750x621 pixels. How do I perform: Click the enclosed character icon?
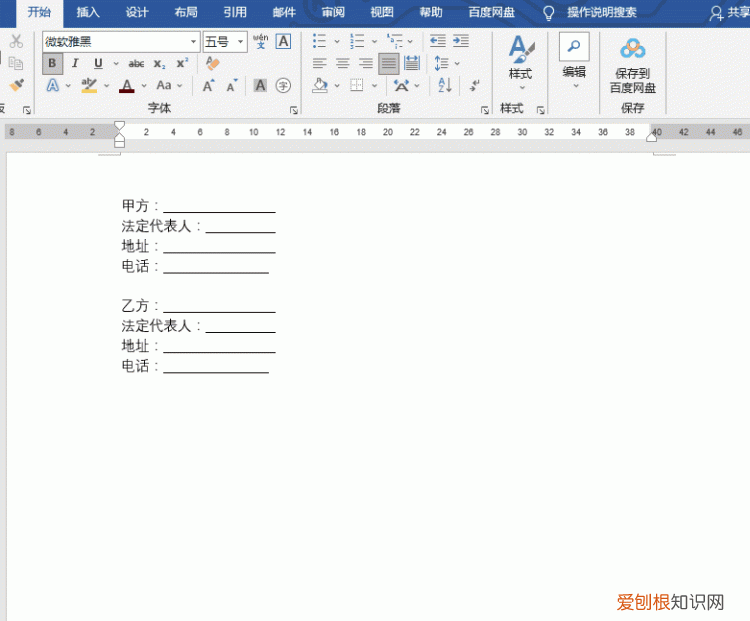(283, 86)
